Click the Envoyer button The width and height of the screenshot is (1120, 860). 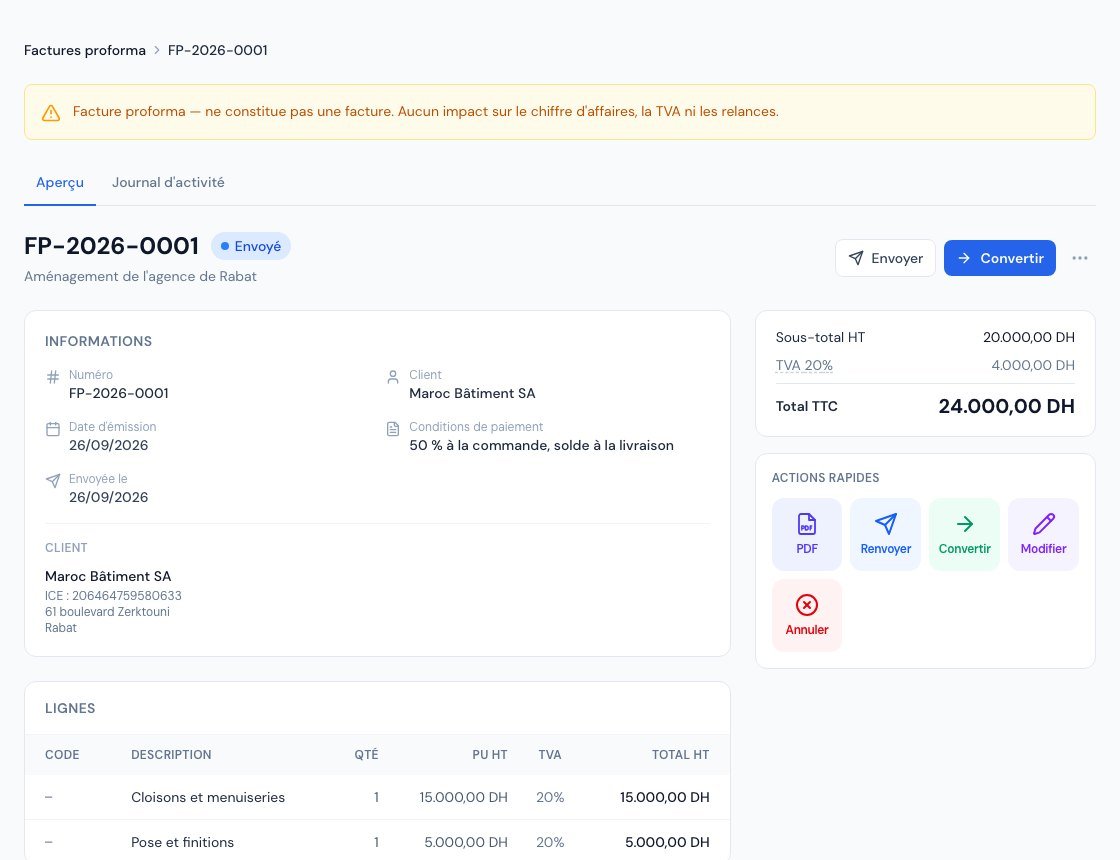[x=885, y=258]
